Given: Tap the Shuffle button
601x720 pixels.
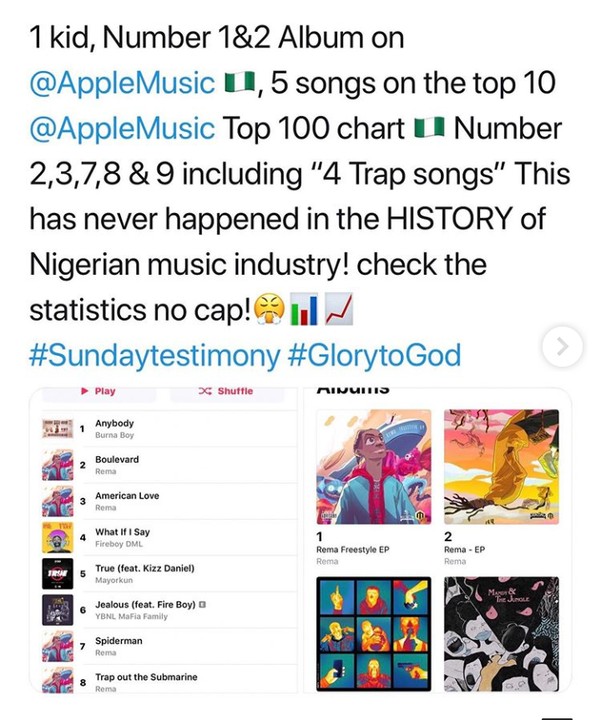Looking at the screenshot, I should coord(227,391).
